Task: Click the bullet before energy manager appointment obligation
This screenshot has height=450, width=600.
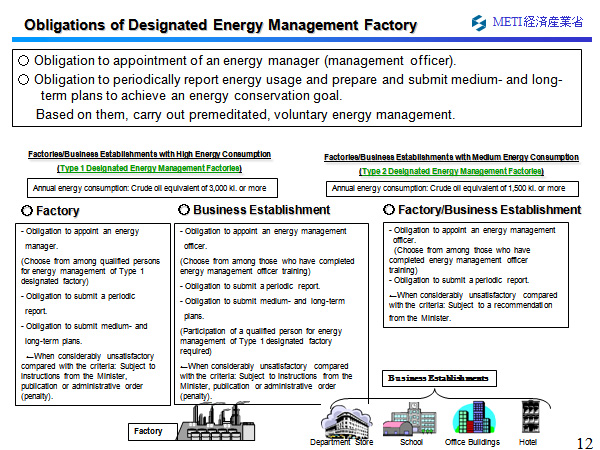Action: pos(24,61)
